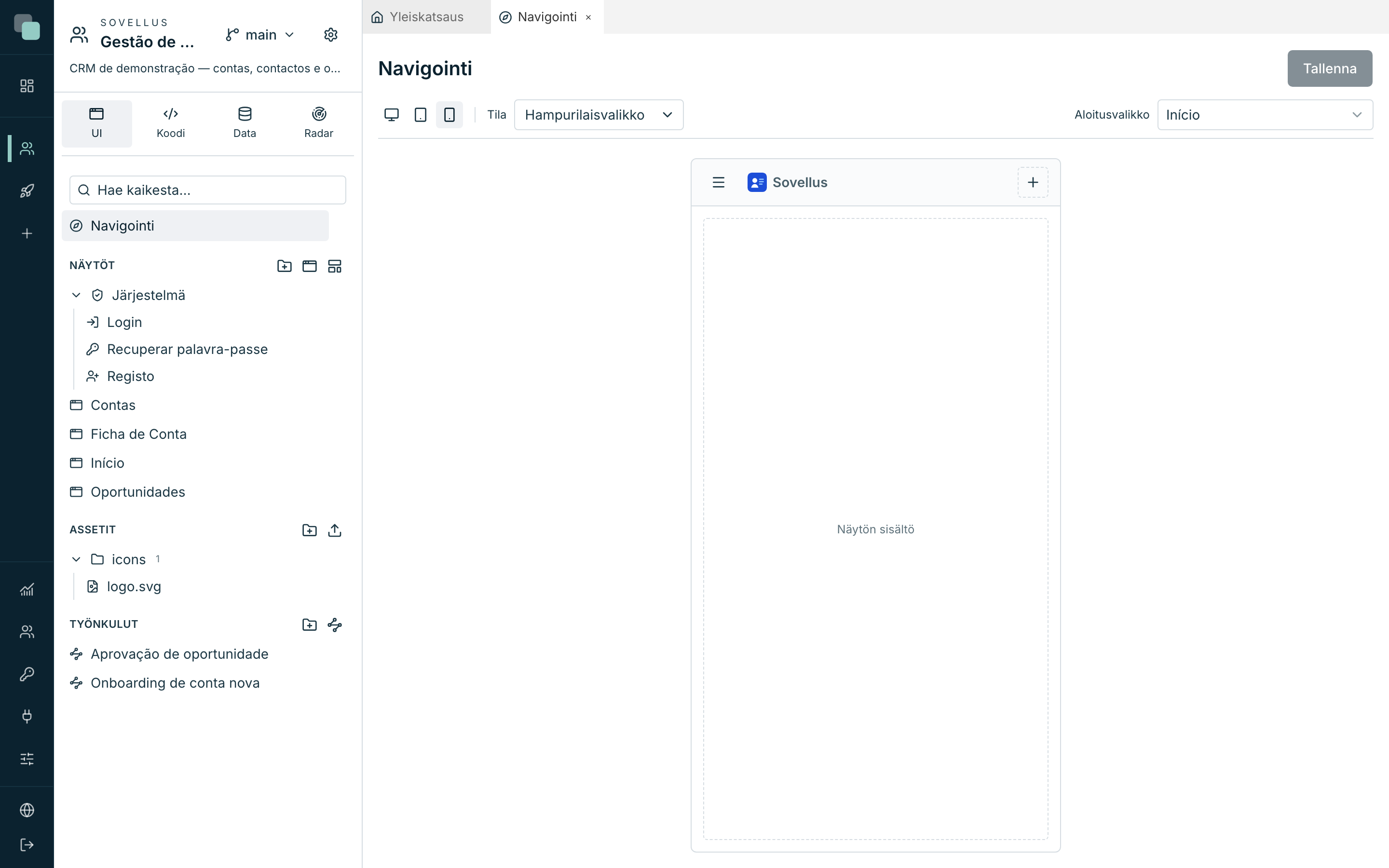Screen dimensions: 1389x868
Task: Create new workflow in Työnkulut section
Action: [x=335, y=624]
